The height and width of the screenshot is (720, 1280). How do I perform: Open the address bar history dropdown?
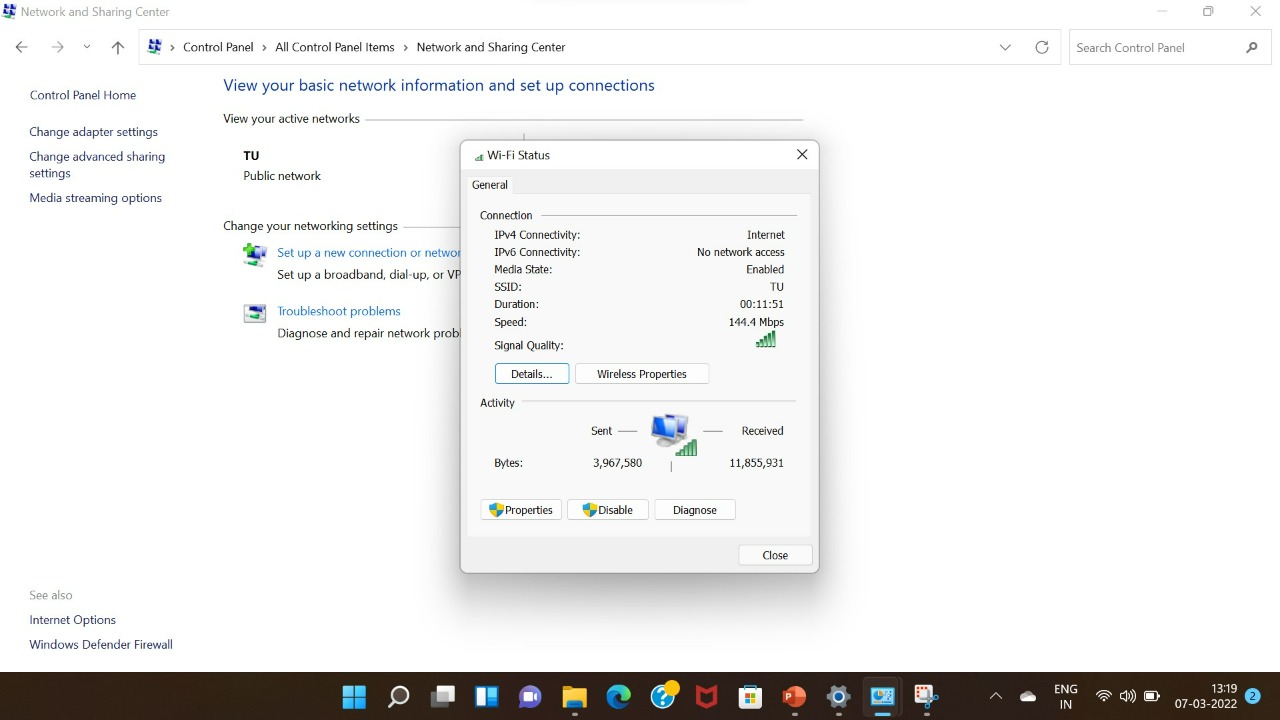coord(1005,47)
